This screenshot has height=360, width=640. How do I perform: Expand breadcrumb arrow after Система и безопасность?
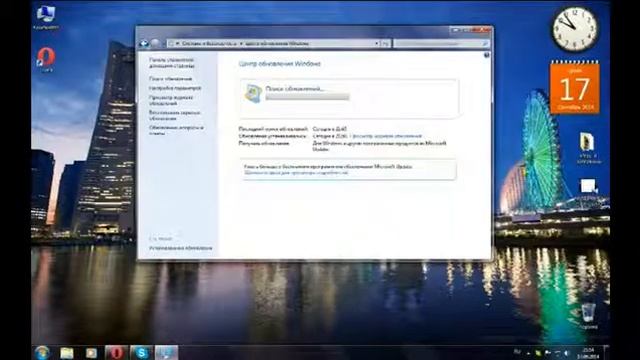pyautogui.click(x=241, y=43)
